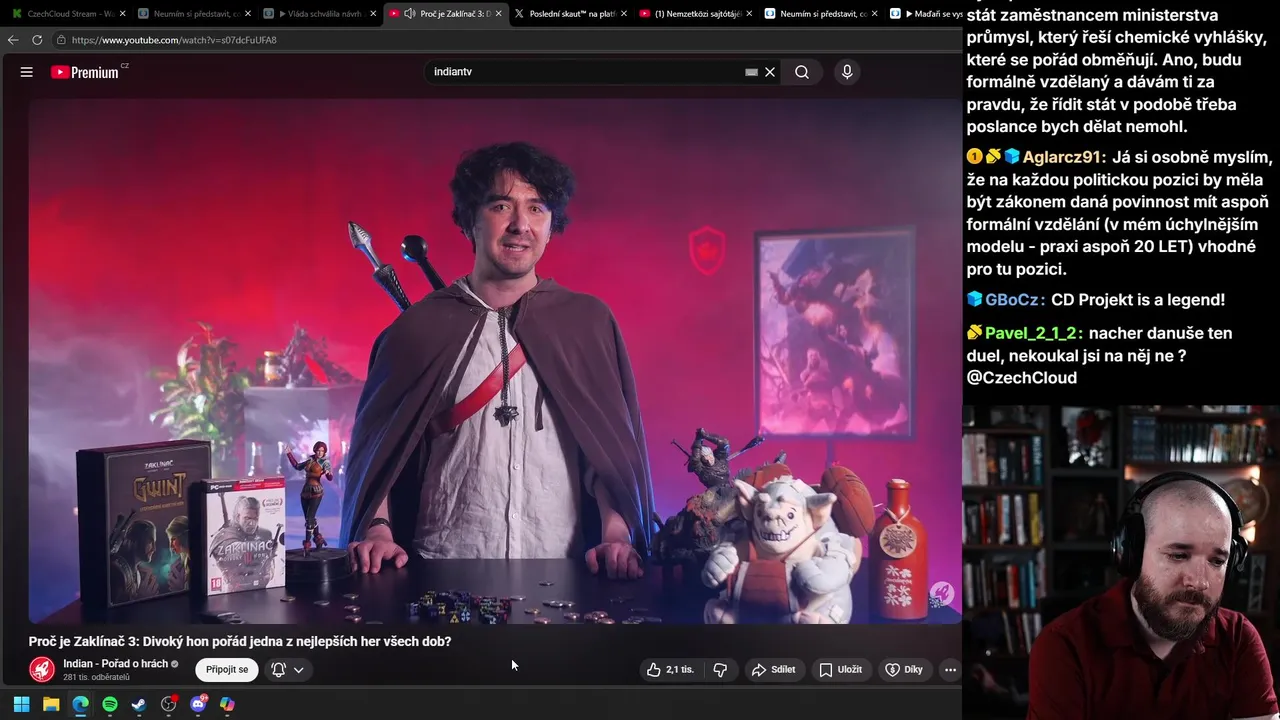
Task: Open the Copilot taskbar icon
Action: (227, 704)
